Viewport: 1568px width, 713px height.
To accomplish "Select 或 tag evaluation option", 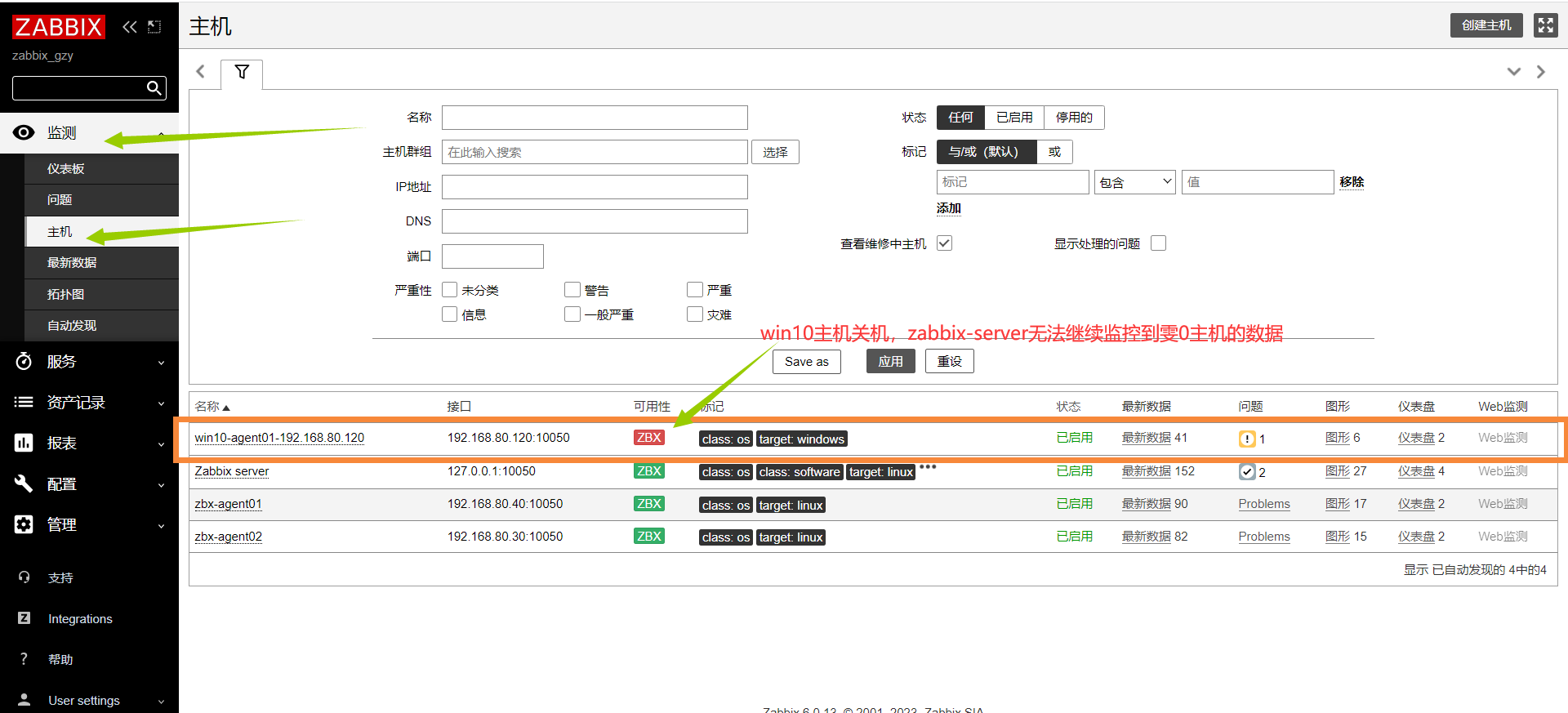I will (x=1054, y=152).
